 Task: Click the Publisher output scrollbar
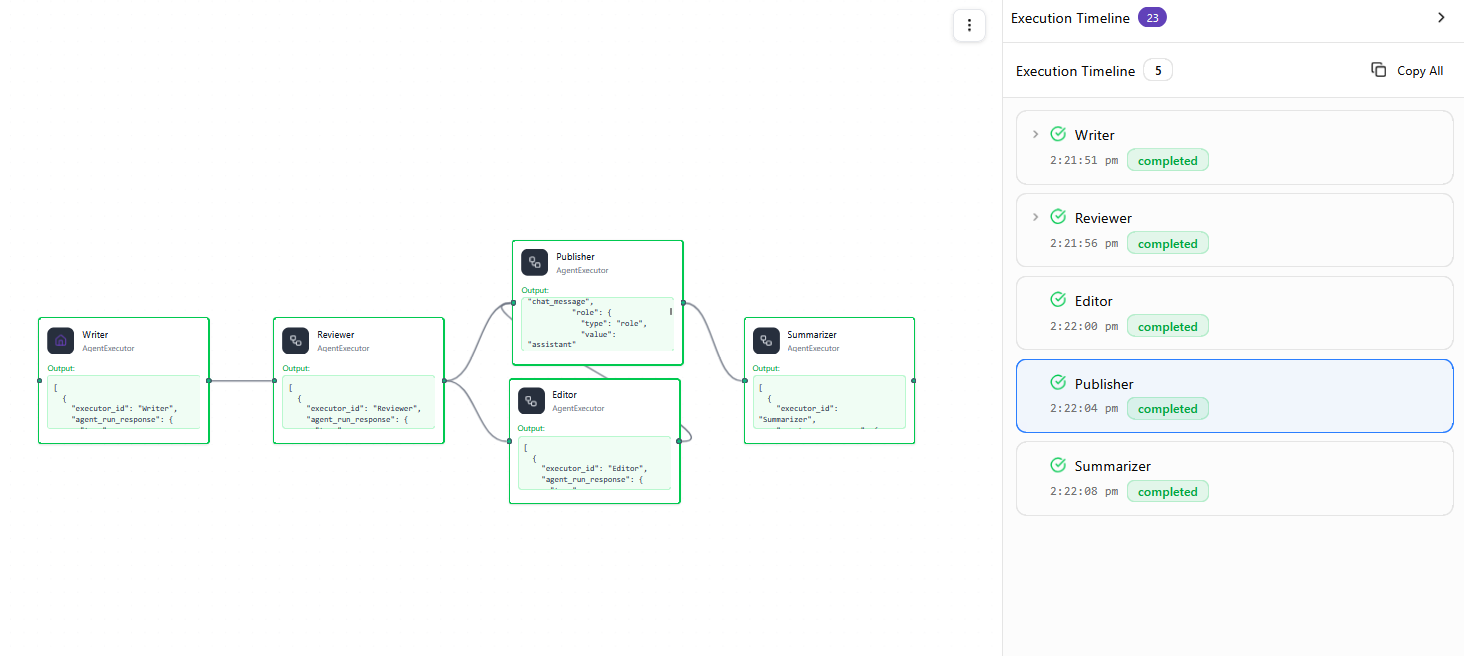point(671,312)
